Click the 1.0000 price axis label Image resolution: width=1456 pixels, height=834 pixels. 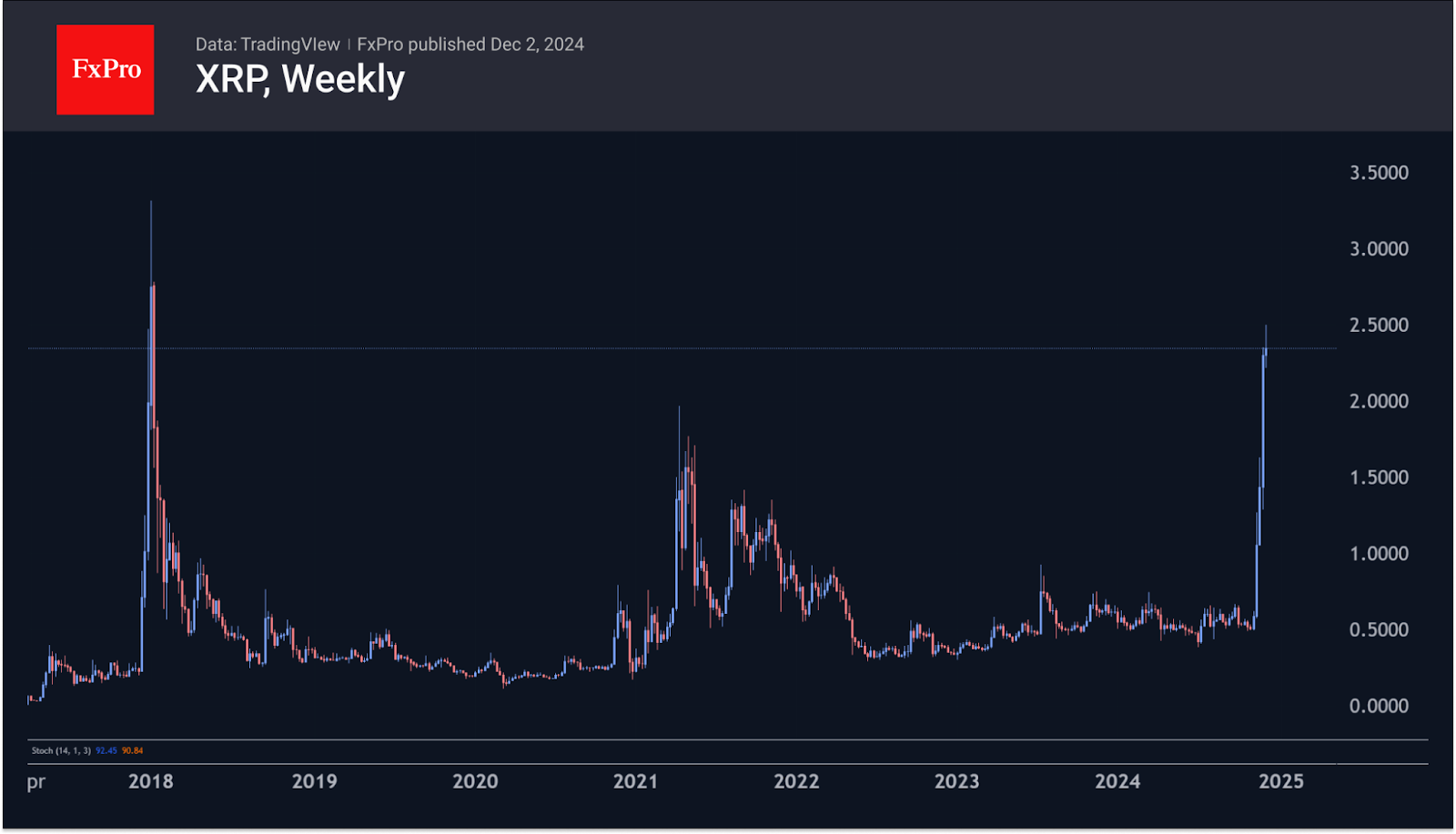coord(1379,554)
